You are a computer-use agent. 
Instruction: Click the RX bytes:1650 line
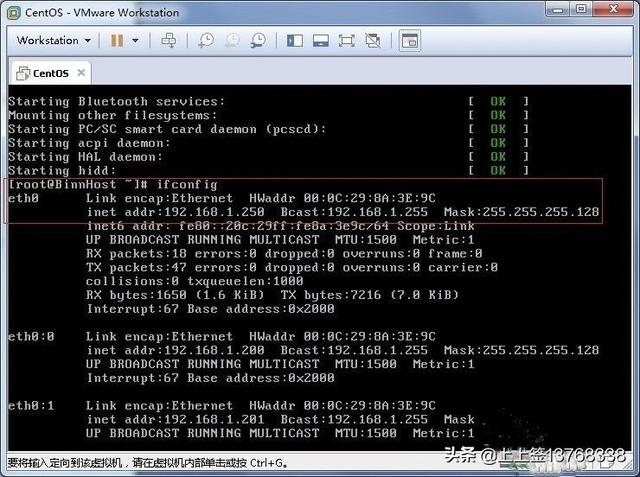click(272, 295)
